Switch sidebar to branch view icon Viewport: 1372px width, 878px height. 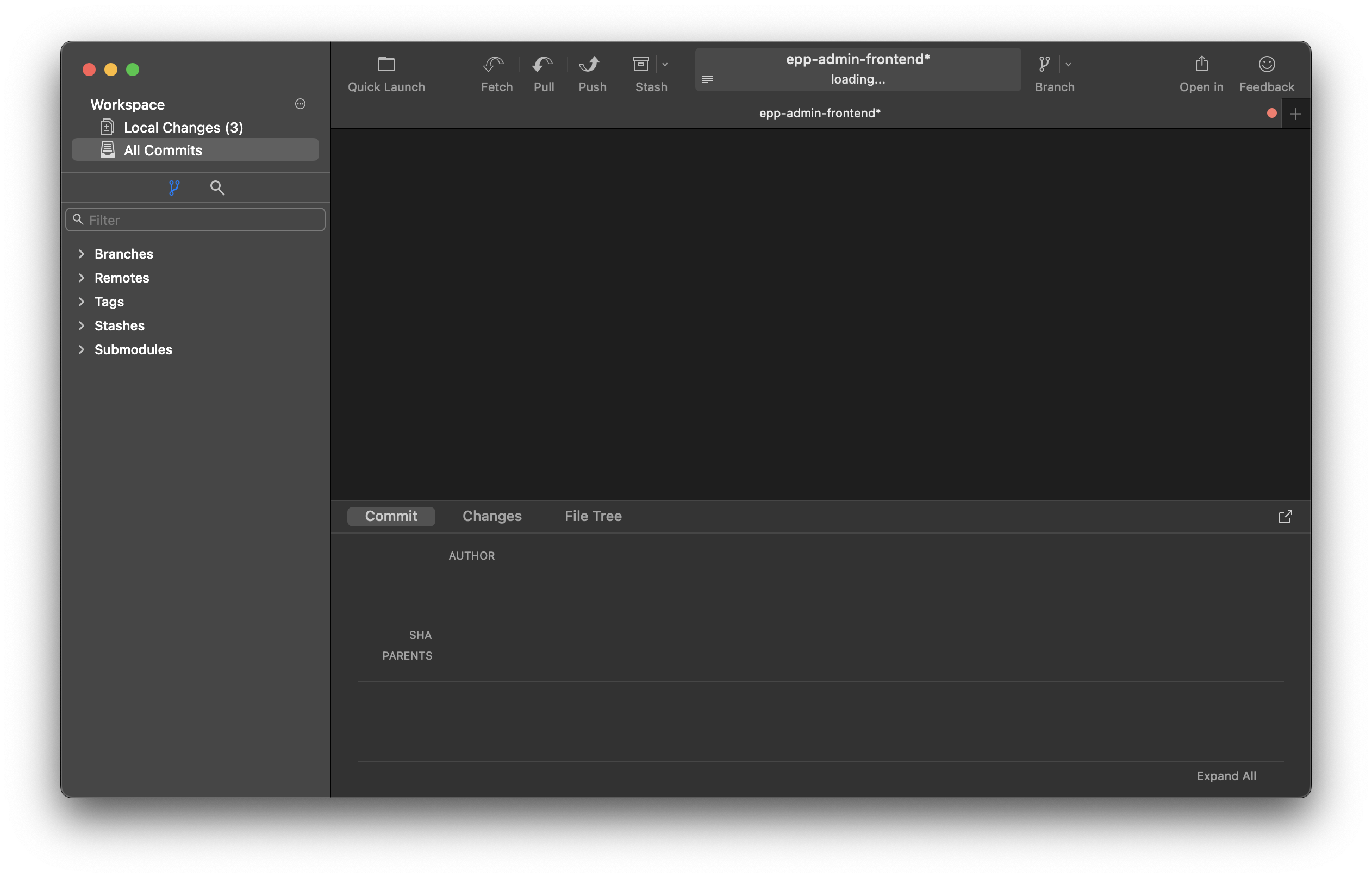click(x=174, y=187)
